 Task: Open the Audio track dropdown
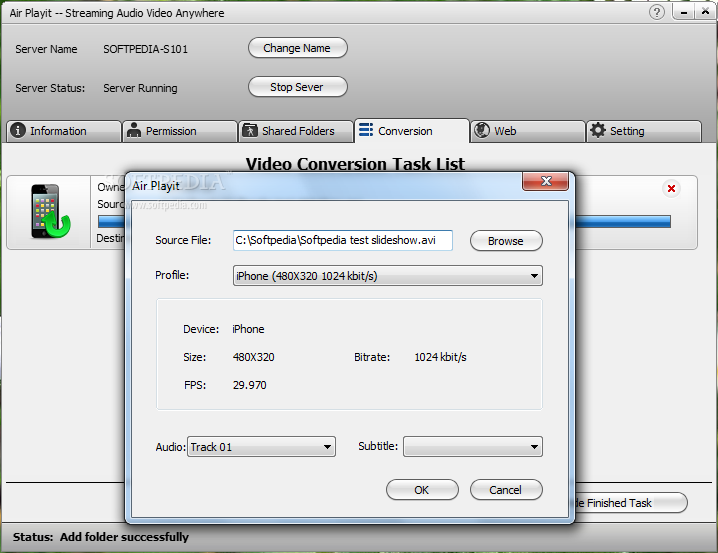coord(261,447)
